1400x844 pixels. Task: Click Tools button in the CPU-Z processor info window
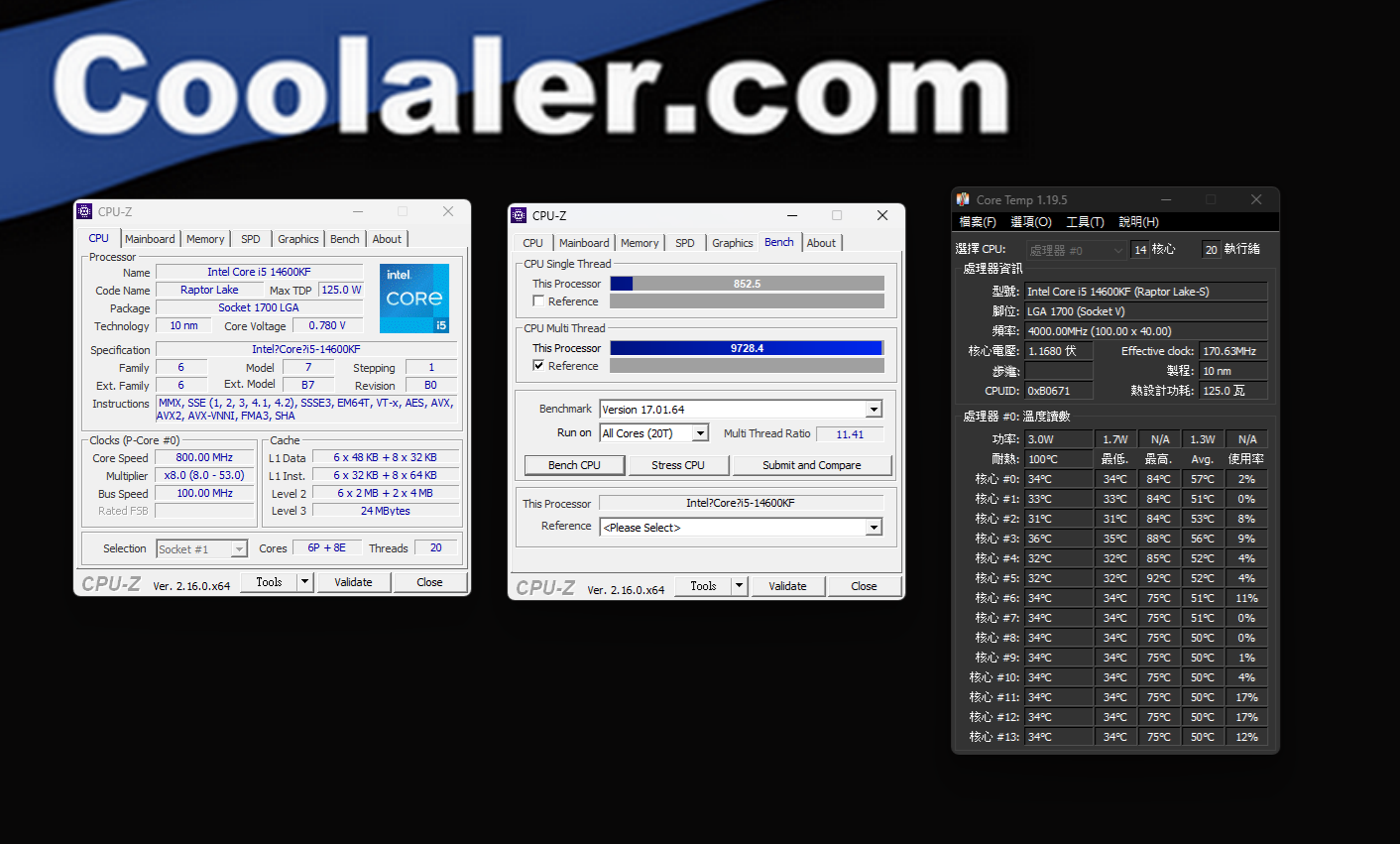270,582
